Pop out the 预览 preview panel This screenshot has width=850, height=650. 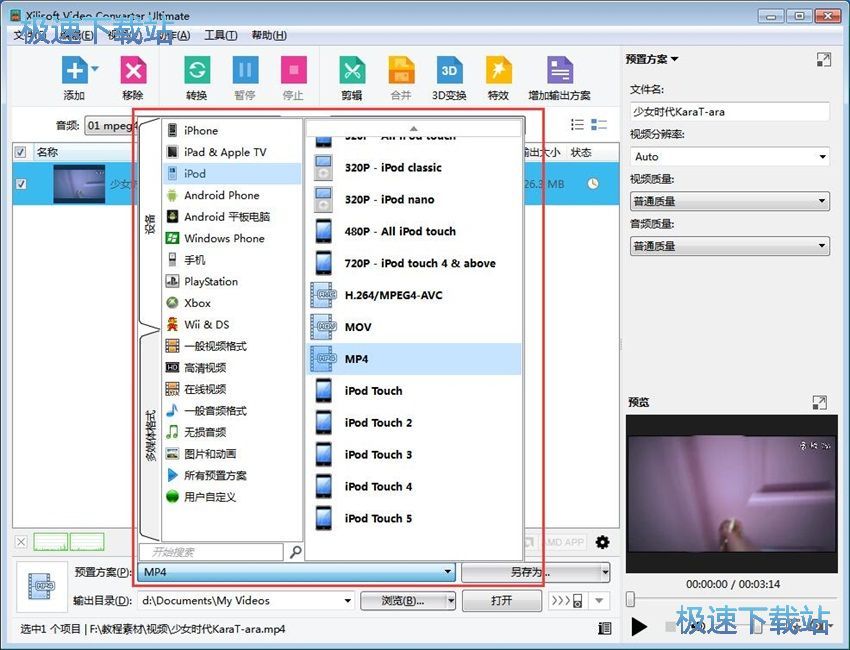tap(820, 402)
